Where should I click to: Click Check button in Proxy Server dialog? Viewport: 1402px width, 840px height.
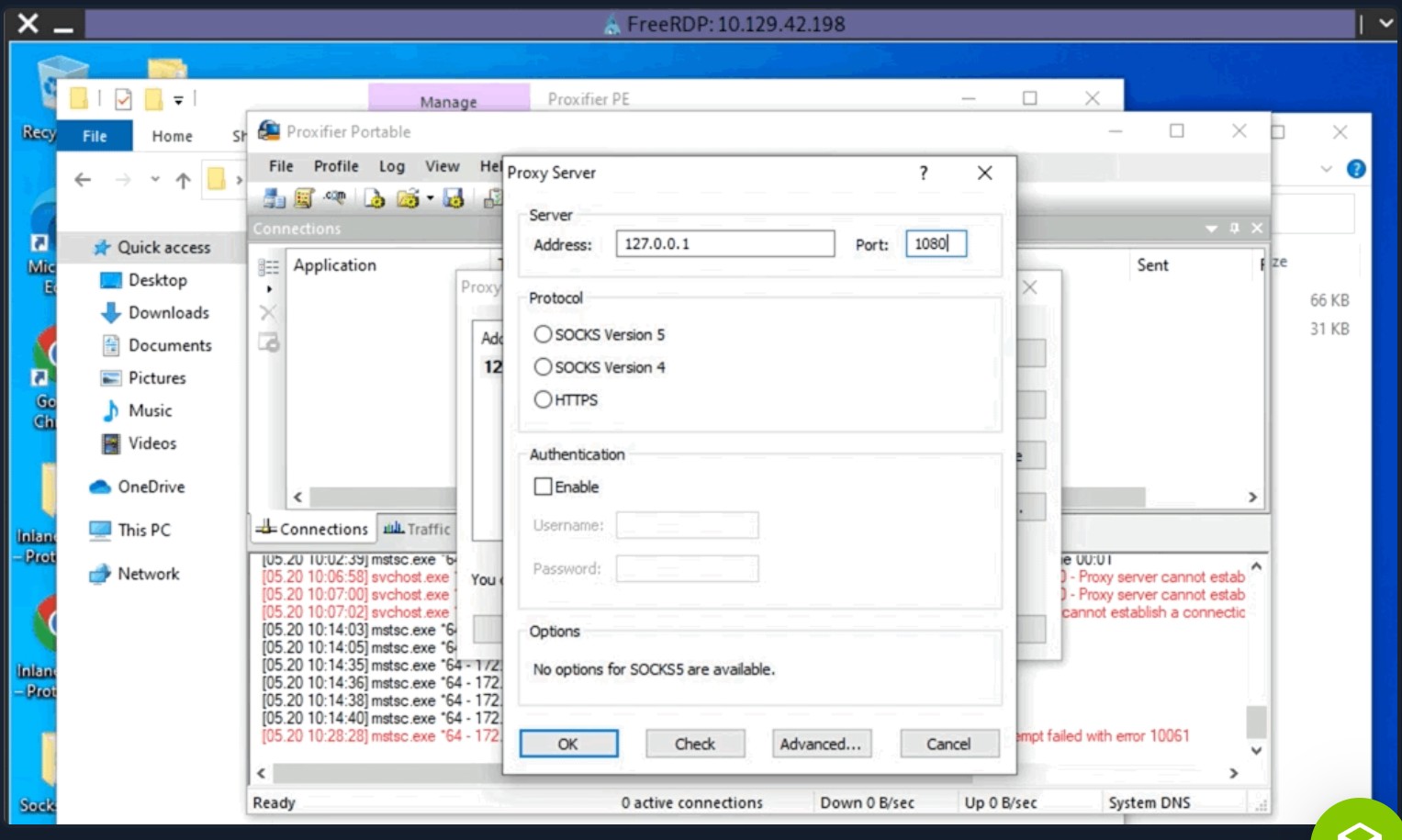(695, 744)
